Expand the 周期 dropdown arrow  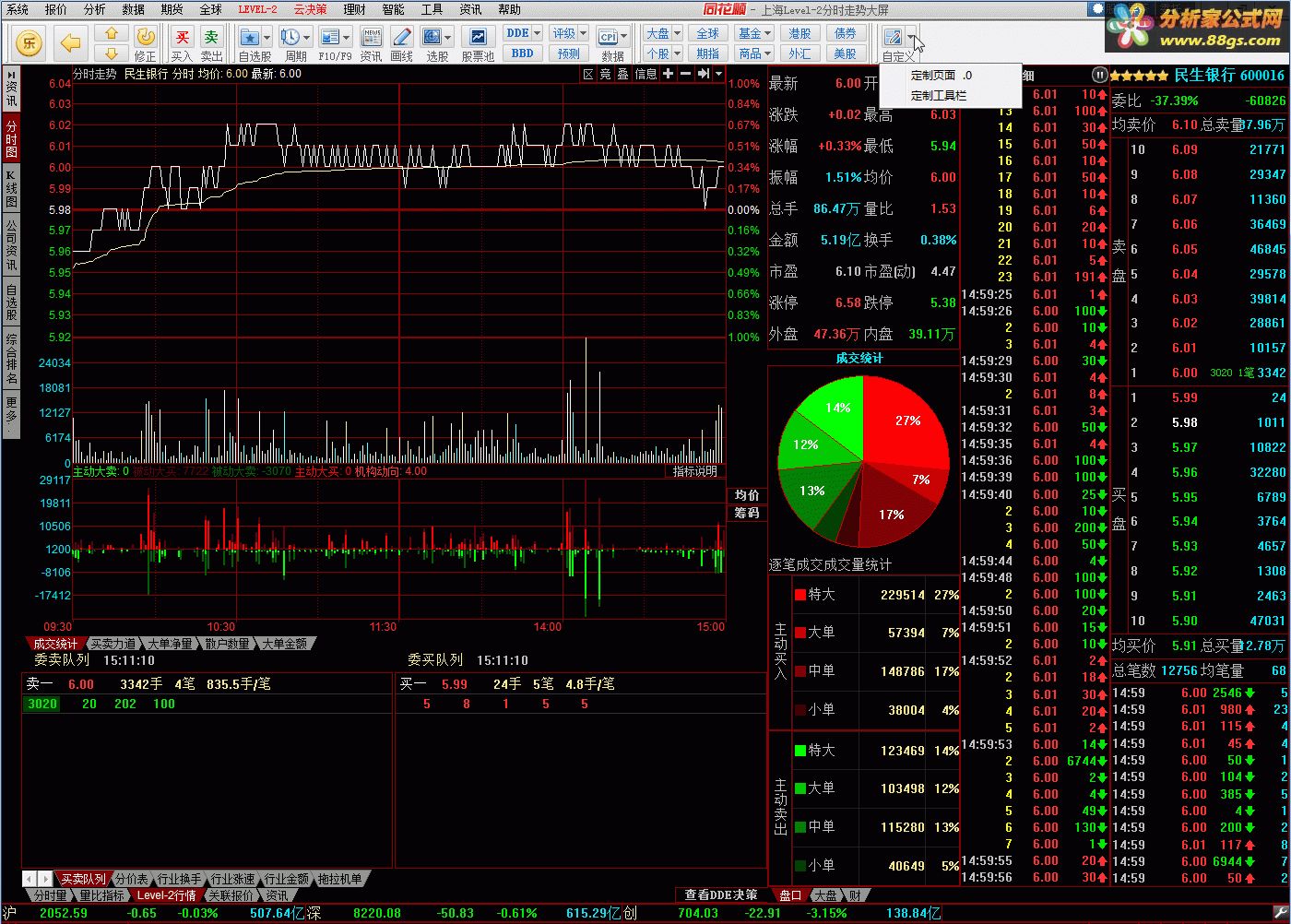307,37
